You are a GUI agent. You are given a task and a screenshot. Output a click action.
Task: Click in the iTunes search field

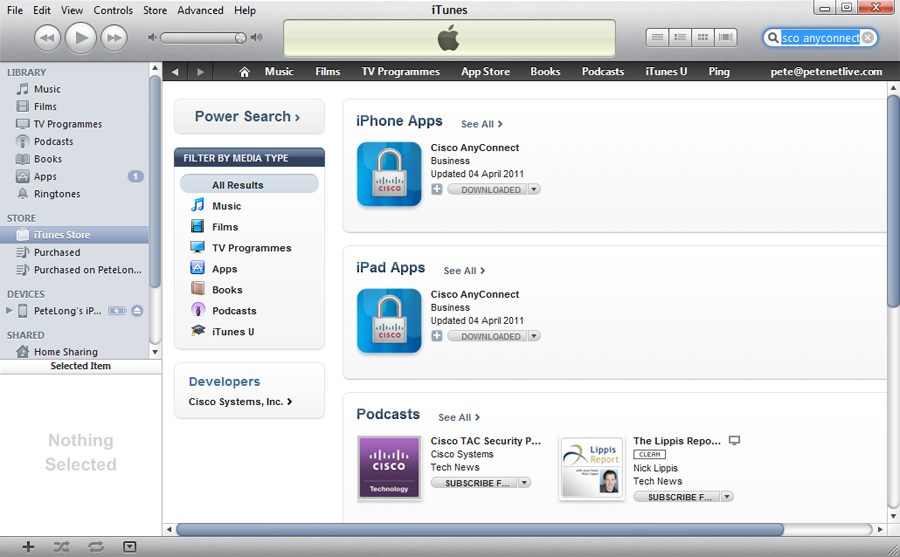click(820, 38)
